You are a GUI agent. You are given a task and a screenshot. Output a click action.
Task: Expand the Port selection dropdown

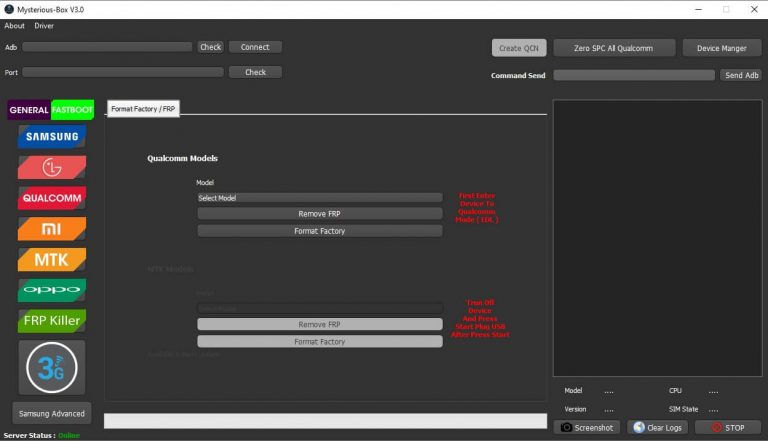123,72
